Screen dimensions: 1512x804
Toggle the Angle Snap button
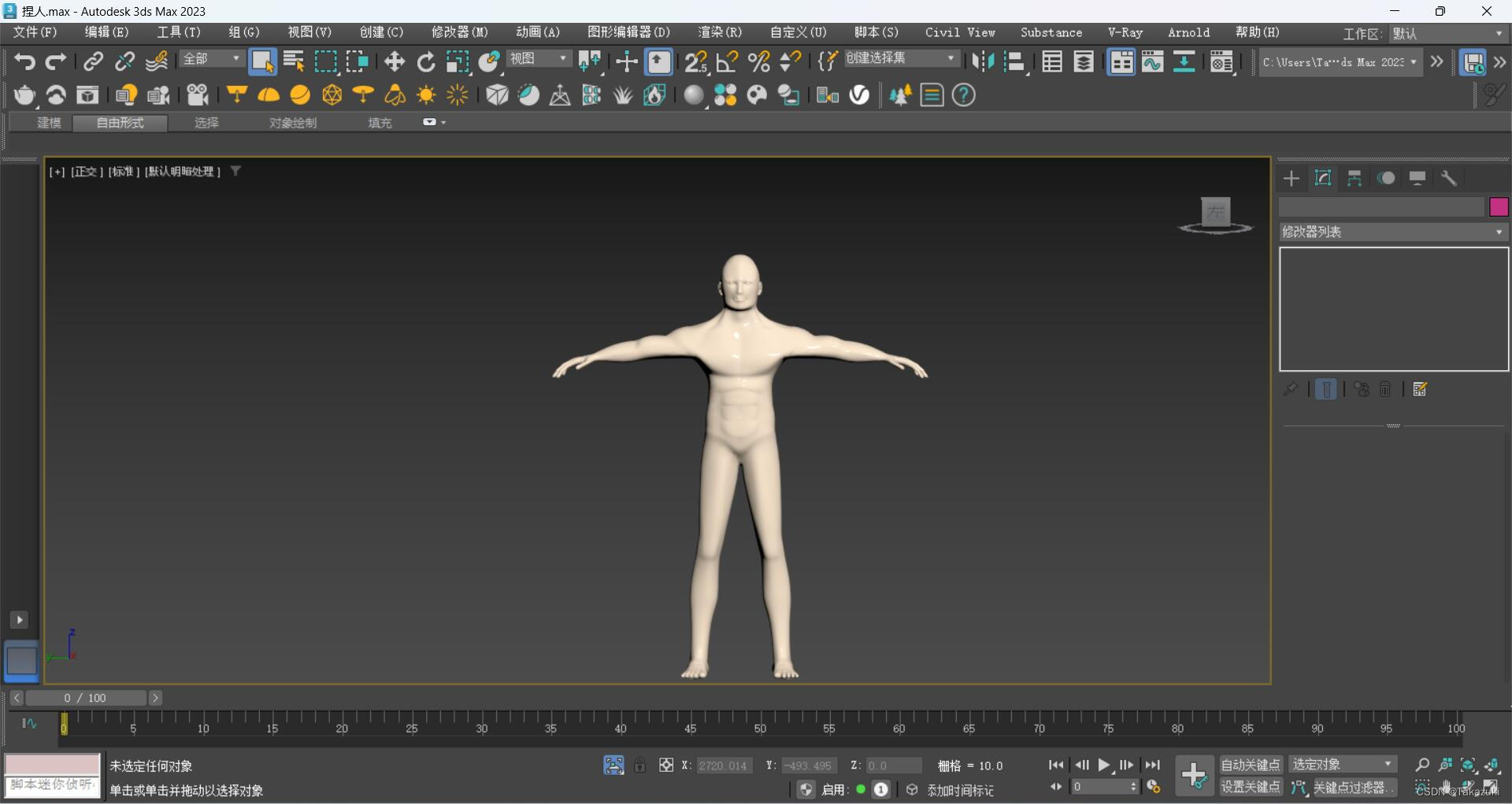coord(728,61)
